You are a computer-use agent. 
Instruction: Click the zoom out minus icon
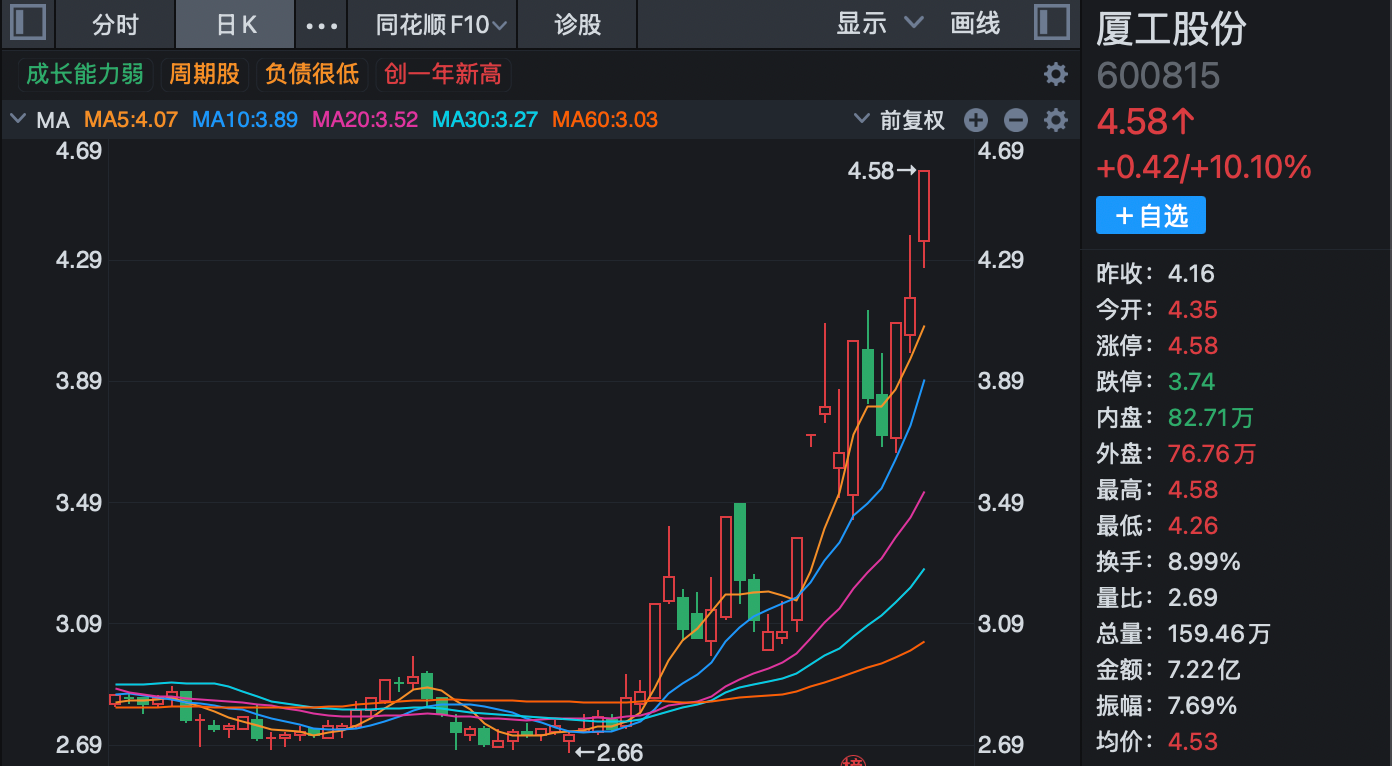pos(1016,121)
